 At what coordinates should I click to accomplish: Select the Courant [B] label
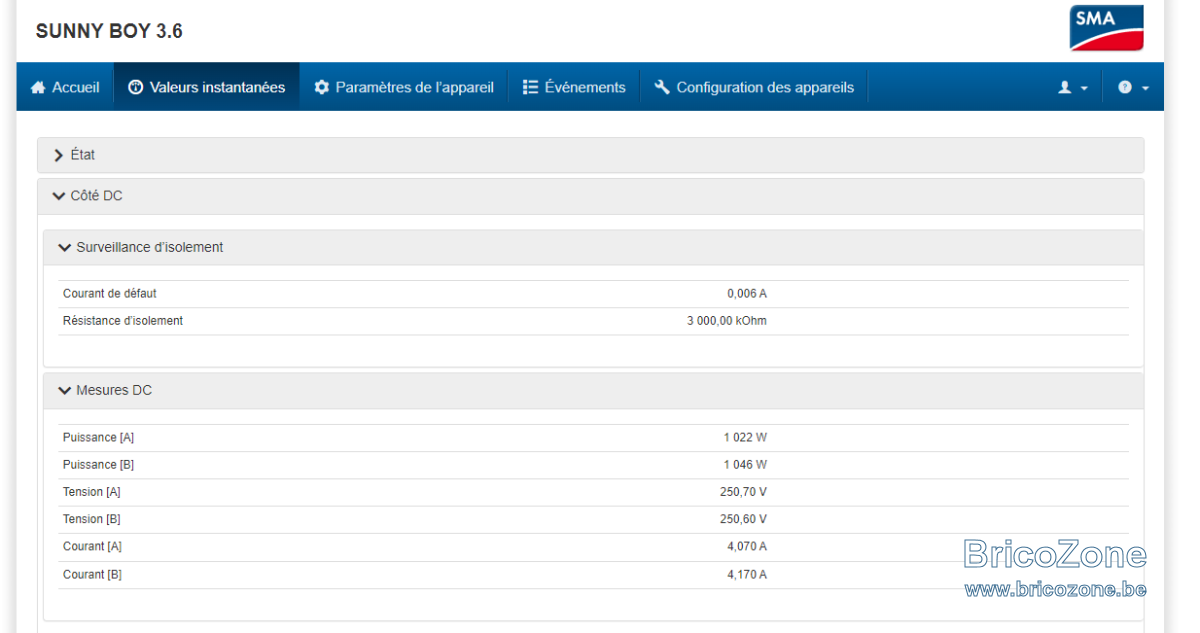(93, 575)
